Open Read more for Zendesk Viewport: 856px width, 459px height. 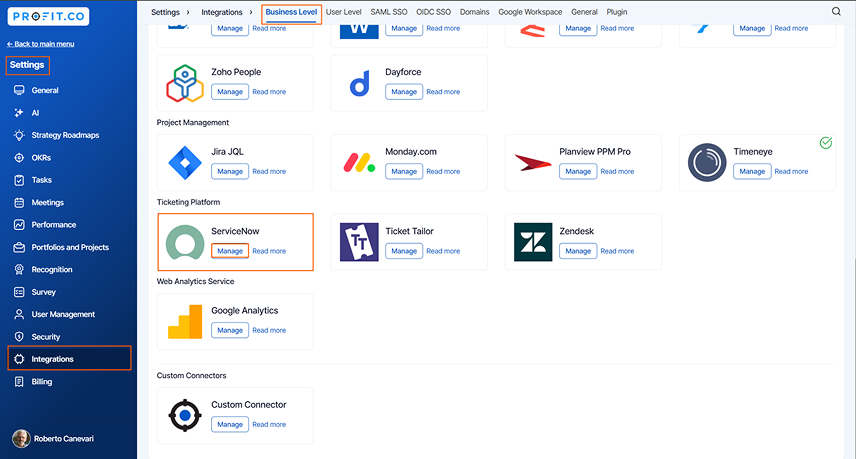[x=617, y=251]
